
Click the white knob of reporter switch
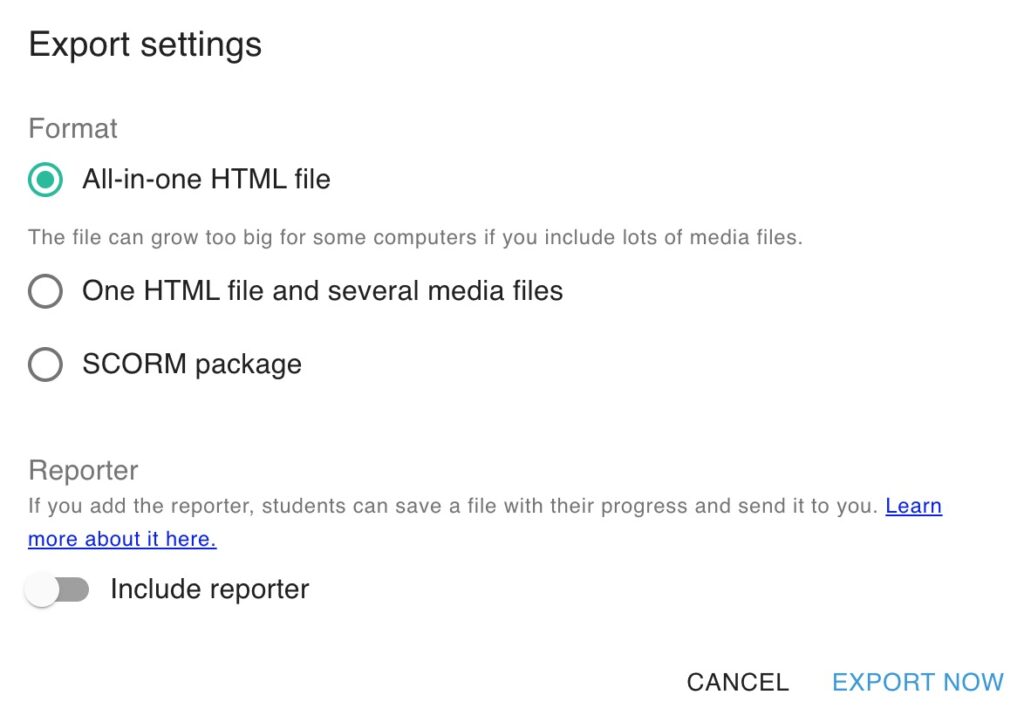(42, 590)
